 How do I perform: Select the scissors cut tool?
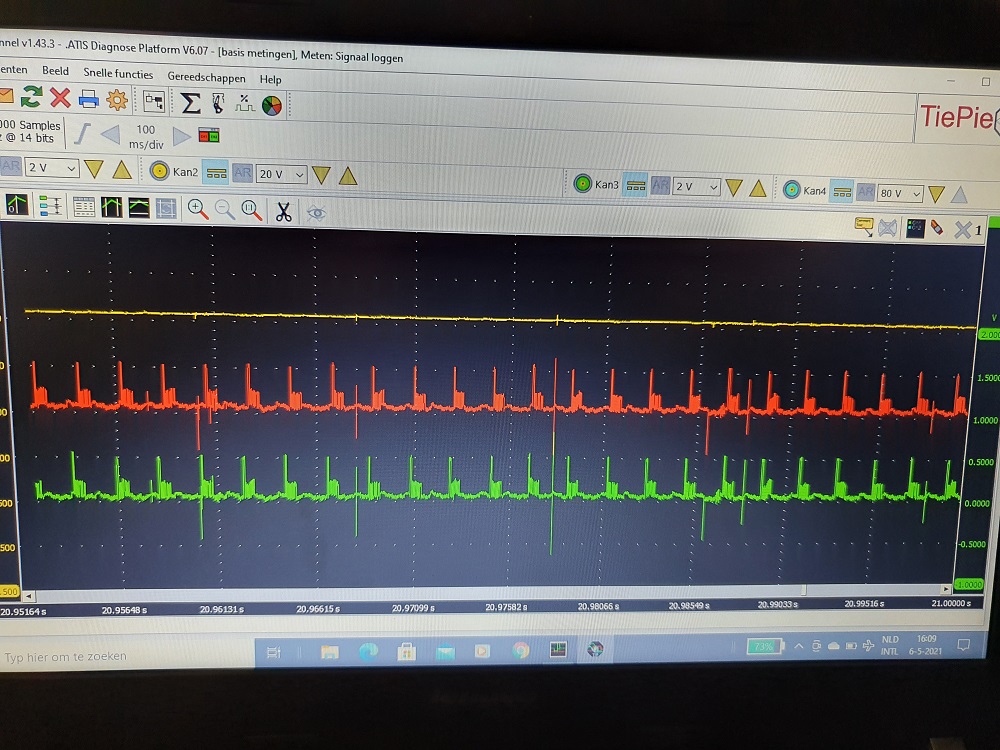[x=283, y=212]
